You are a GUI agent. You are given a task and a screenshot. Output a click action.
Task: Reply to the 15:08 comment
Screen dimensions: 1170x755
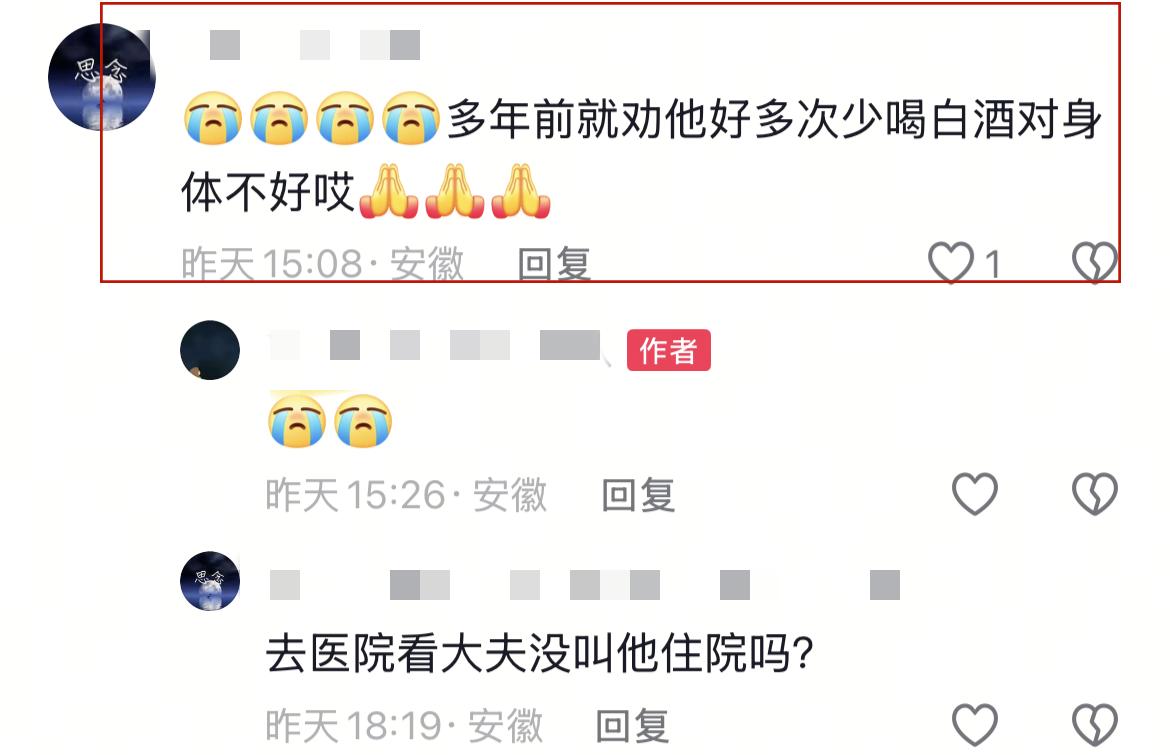(554, 263)
